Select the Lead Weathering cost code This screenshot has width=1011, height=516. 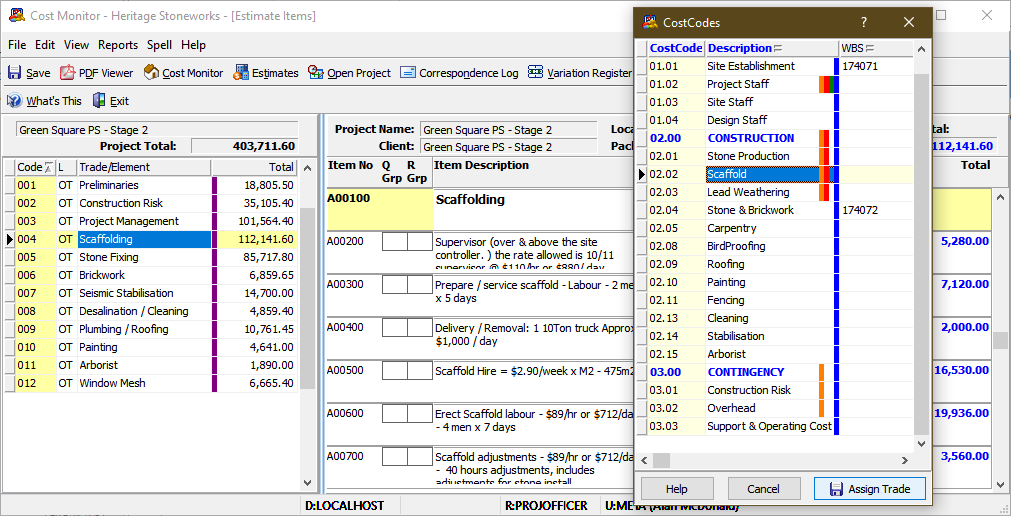click(x=775, y=192)
